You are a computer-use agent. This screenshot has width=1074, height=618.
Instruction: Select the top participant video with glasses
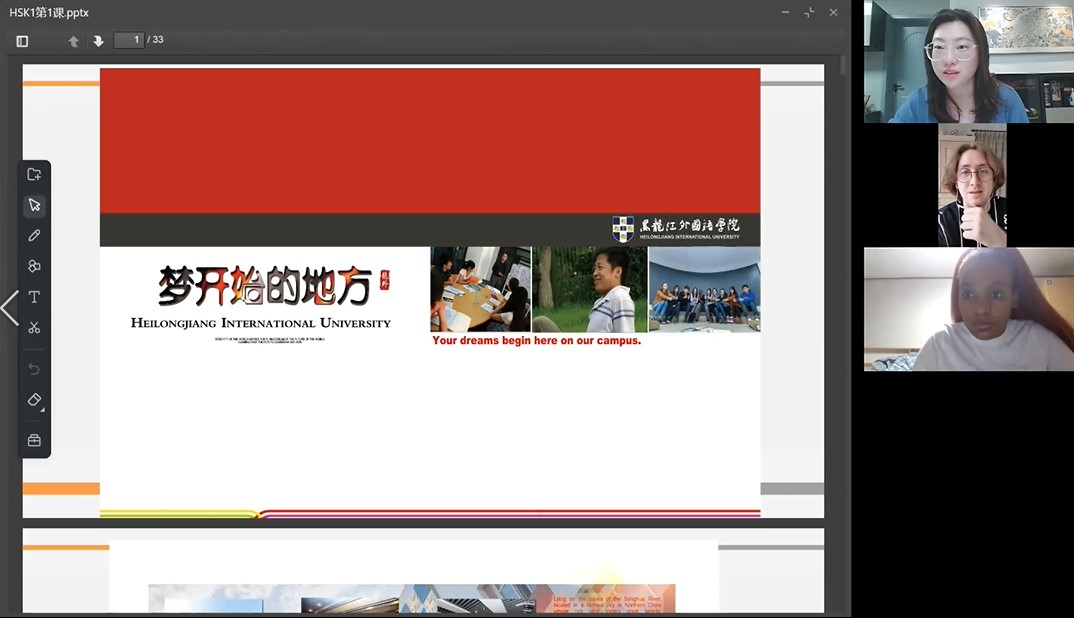point(969,62)
